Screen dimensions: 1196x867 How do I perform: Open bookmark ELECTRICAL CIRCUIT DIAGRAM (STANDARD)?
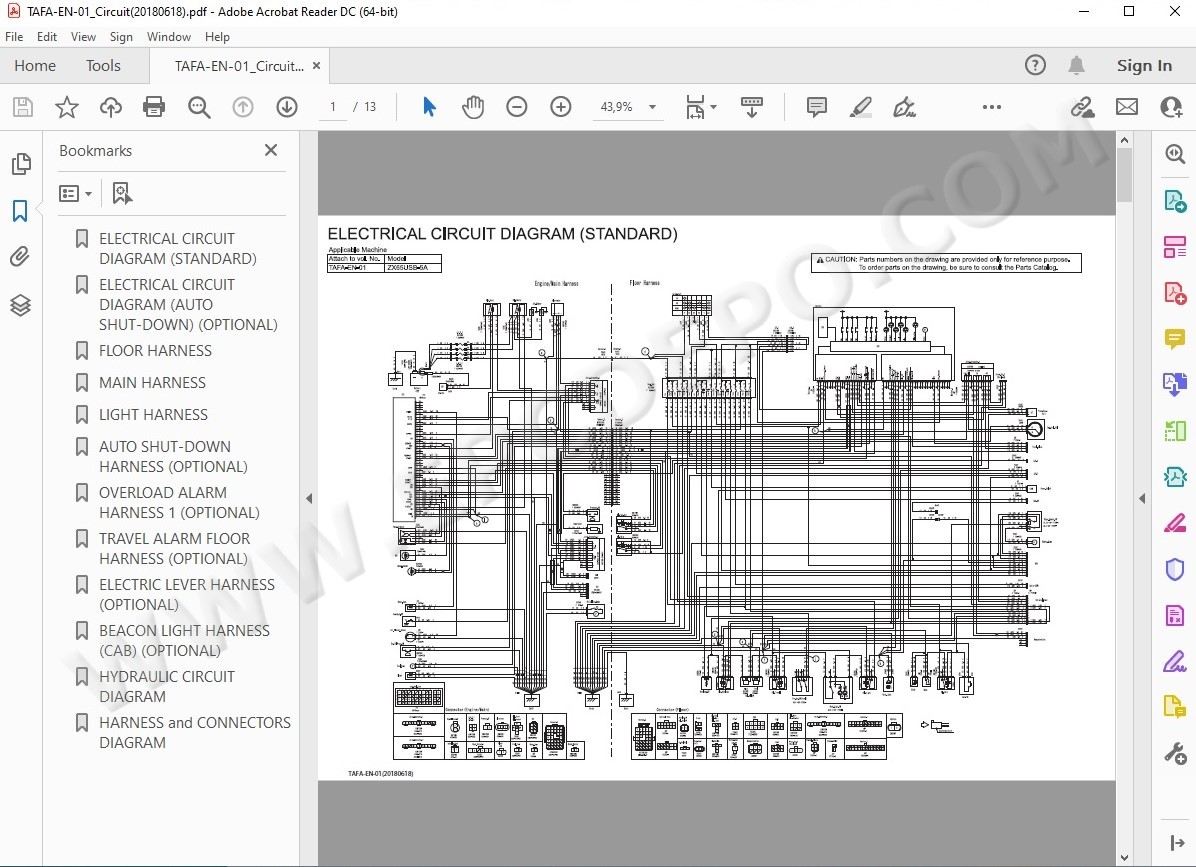click(x=178, y=249)
